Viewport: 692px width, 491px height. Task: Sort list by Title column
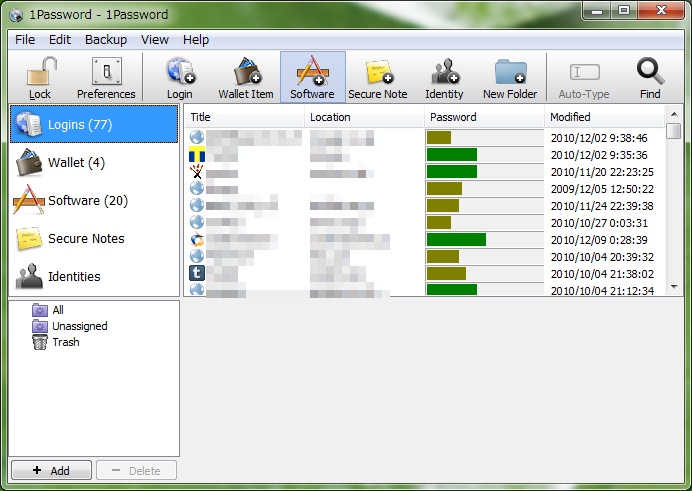244,117
